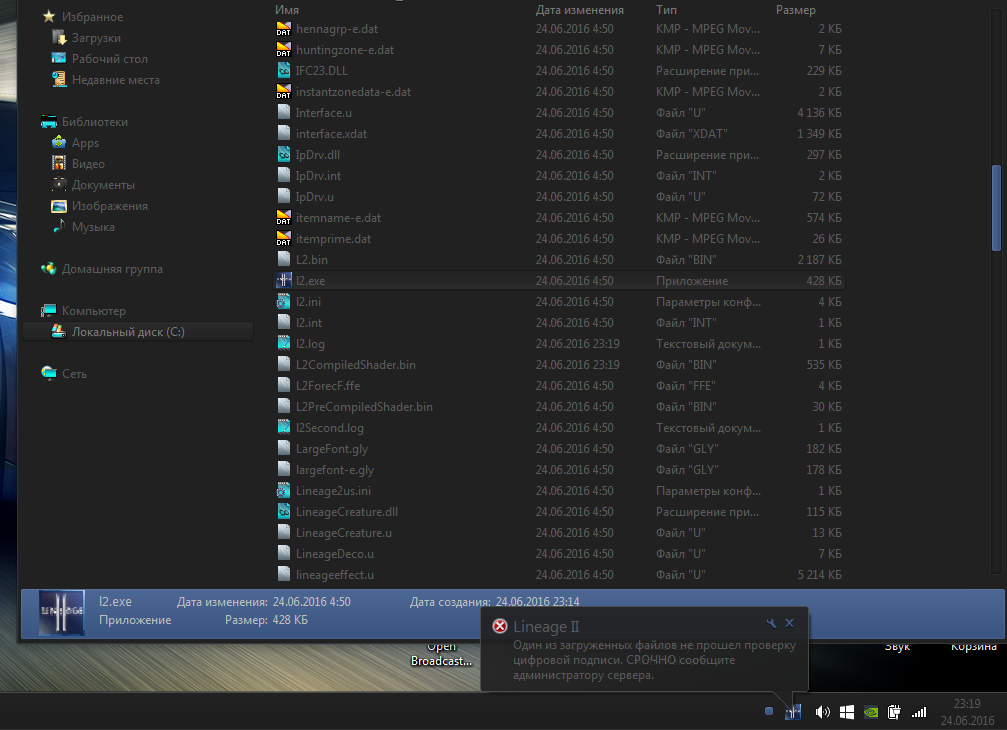Viewport: 1007px width, 730px height.
Task: Click the NVIDIA tray icon
Action: pos(871,712)
